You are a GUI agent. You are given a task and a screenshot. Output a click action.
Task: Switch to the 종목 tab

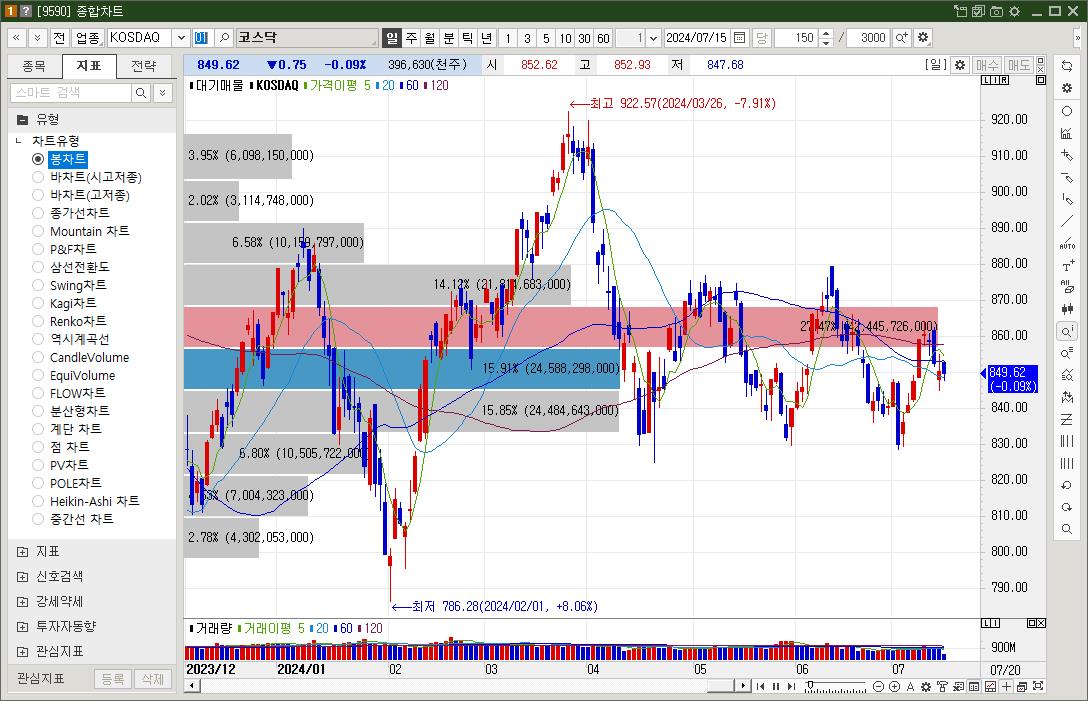click(x=34, y=66)
